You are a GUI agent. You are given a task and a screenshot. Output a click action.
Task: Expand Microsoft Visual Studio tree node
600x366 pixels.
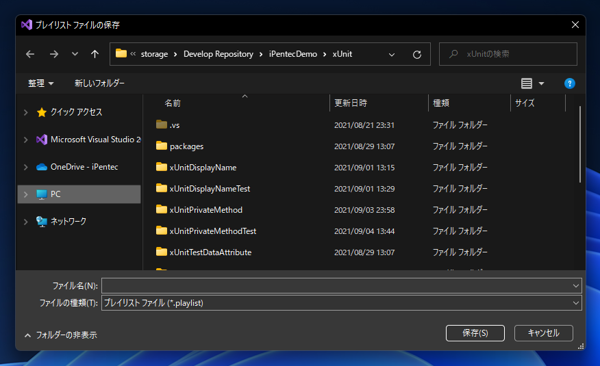(26, 140)
